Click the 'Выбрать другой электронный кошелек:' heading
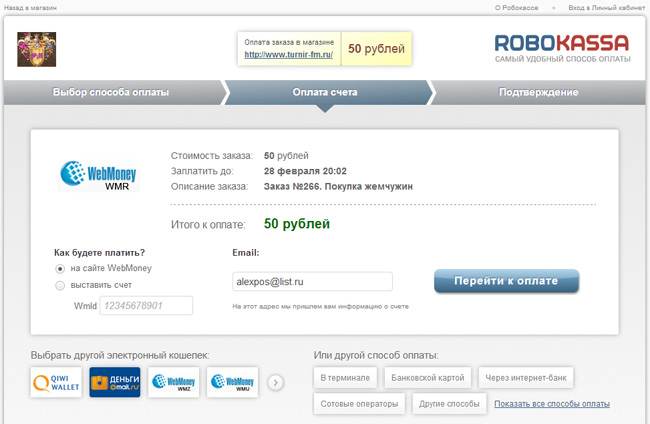The width and height of the screenshot is (650, 424). 120,355
